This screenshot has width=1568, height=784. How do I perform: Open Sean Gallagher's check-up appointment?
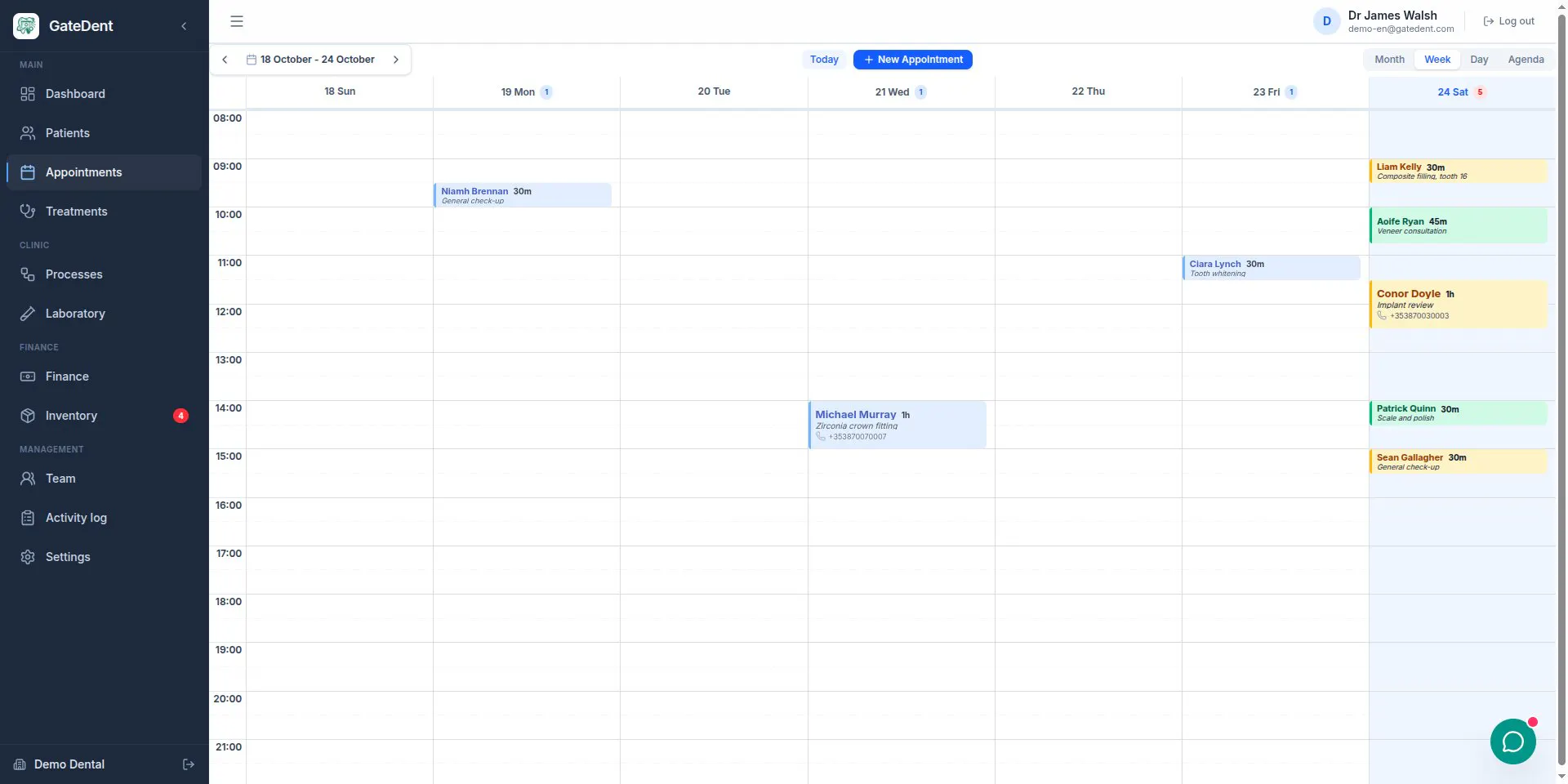pos(1459,461)
